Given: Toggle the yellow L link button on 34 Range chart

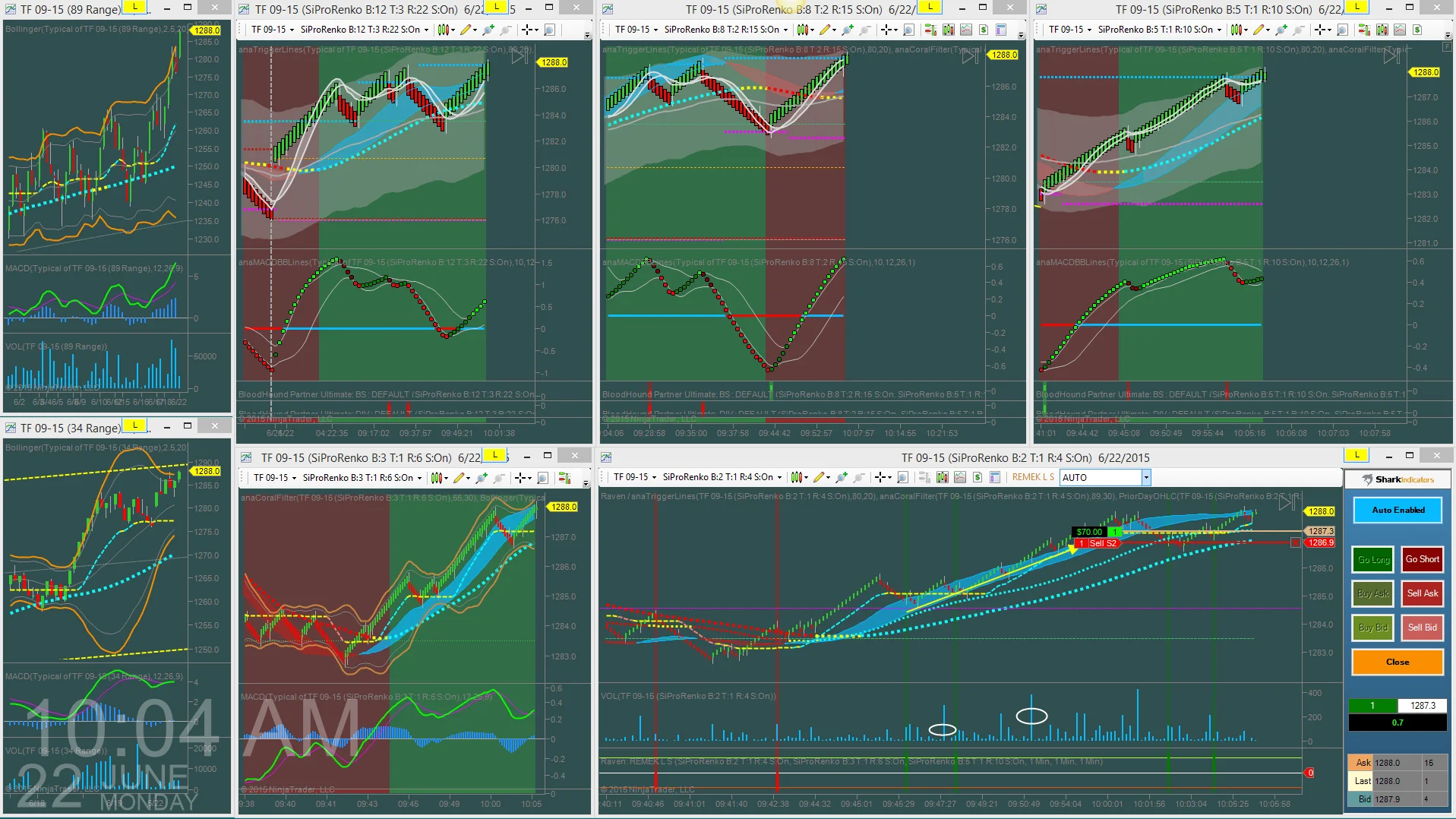Looking at the screenshot, I should tap(135, 425).
